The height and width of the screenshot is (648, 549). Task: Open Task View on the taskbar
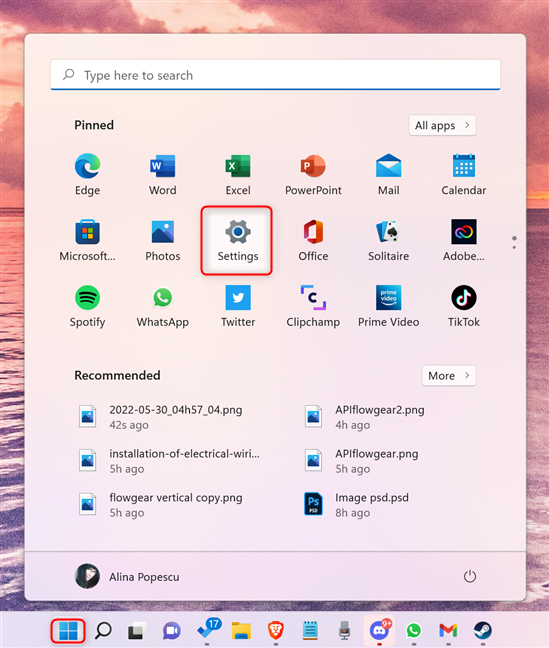(137, 631)
